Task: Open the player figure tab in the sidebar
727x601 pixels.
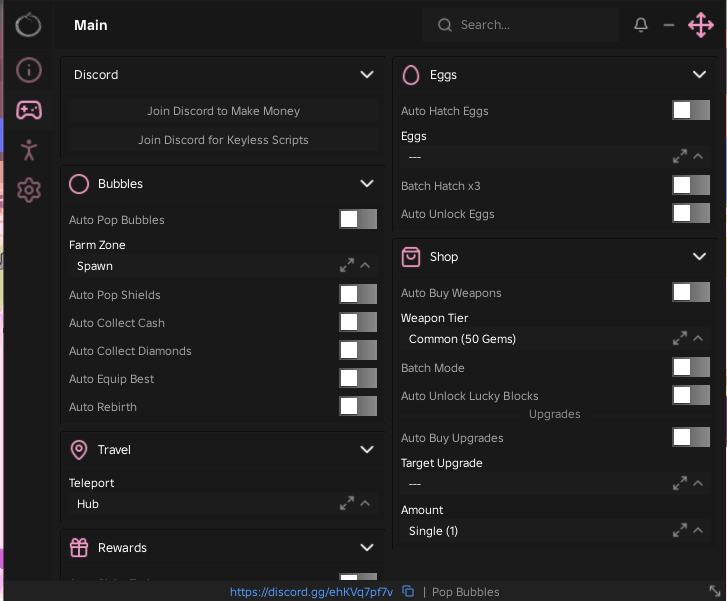Action: tap(29, 150)
